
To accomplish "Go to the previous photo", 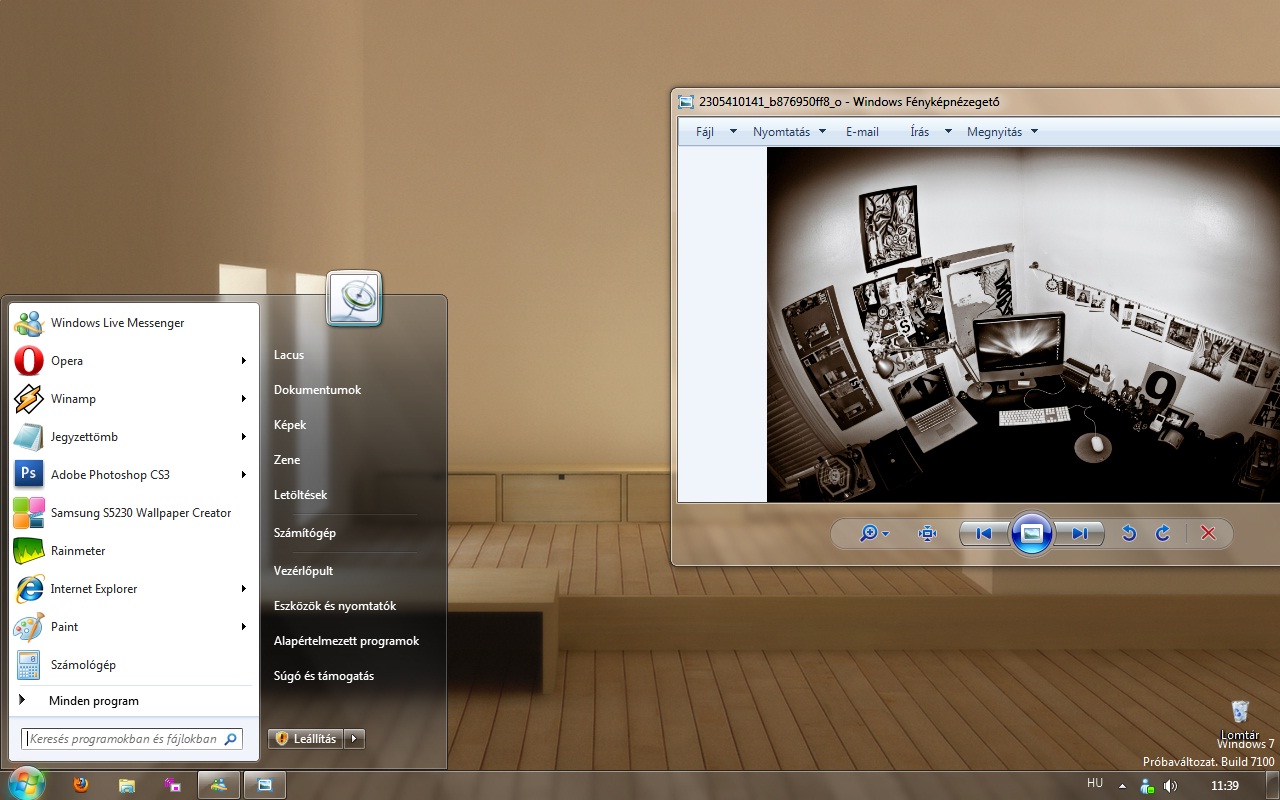I will [984, 534].
